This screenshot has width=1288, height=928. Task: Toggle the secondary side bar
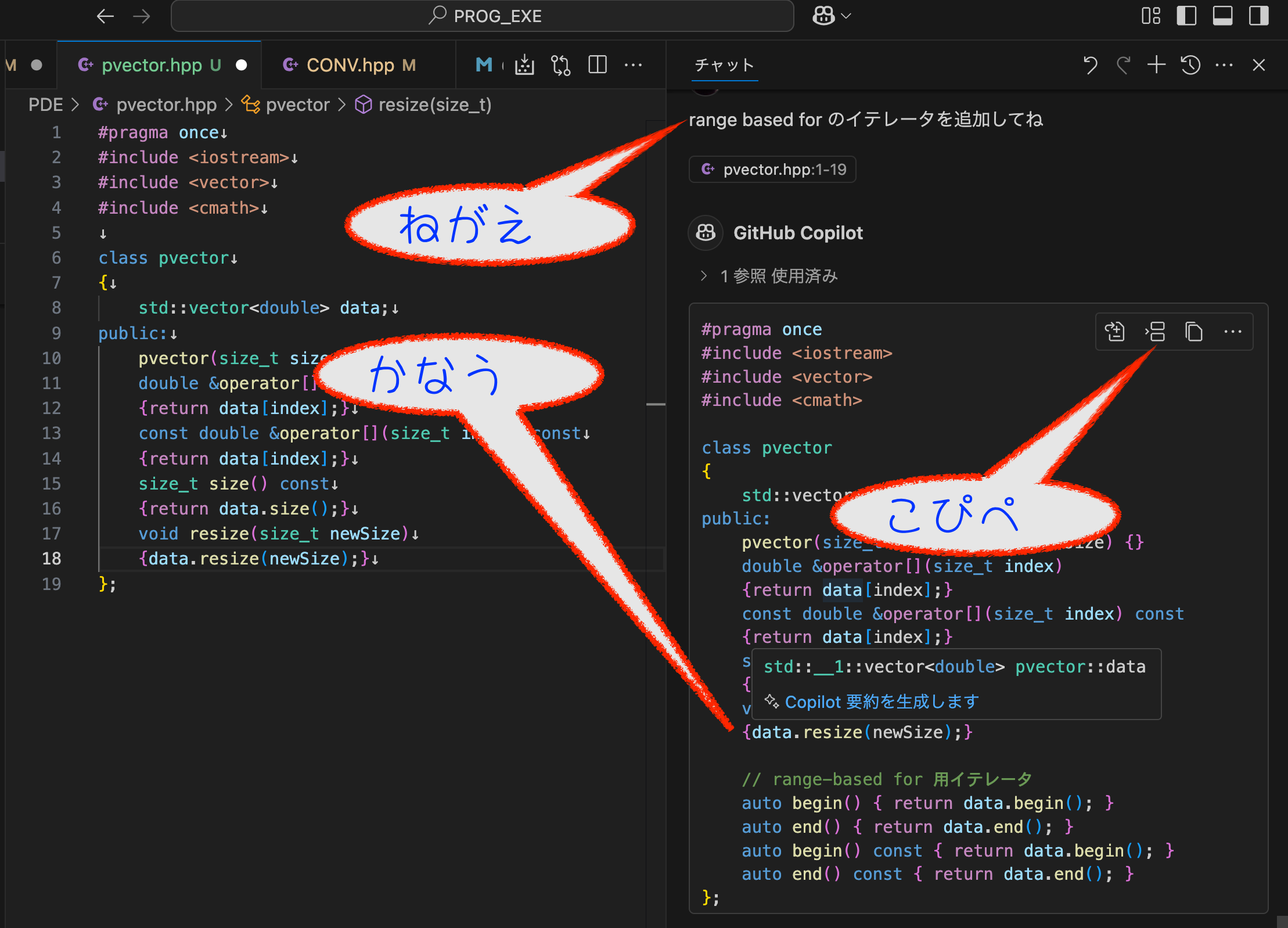click(x=1258, y=16)
